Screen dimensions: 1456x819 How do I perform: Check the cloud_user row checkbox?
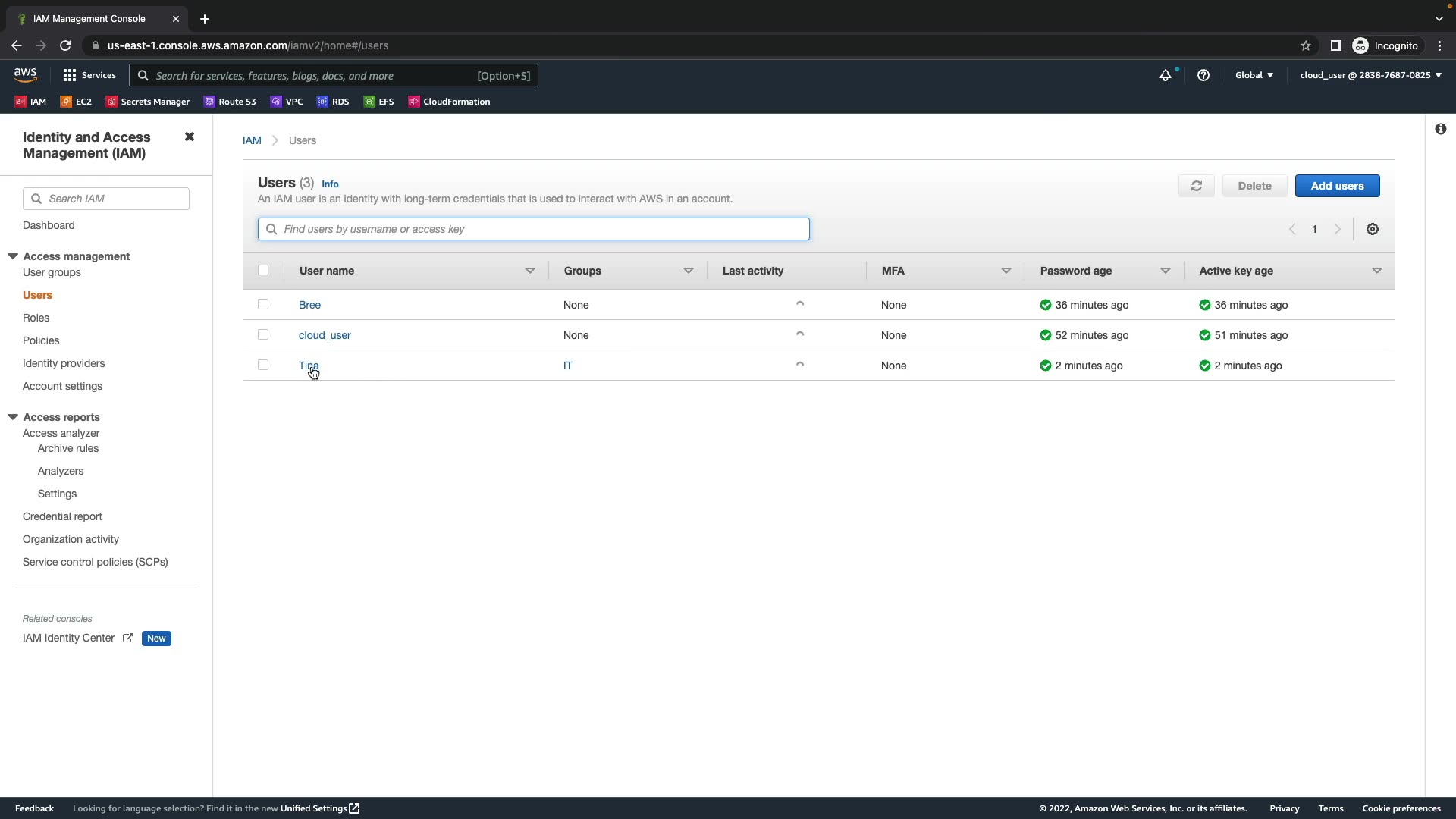263,334
